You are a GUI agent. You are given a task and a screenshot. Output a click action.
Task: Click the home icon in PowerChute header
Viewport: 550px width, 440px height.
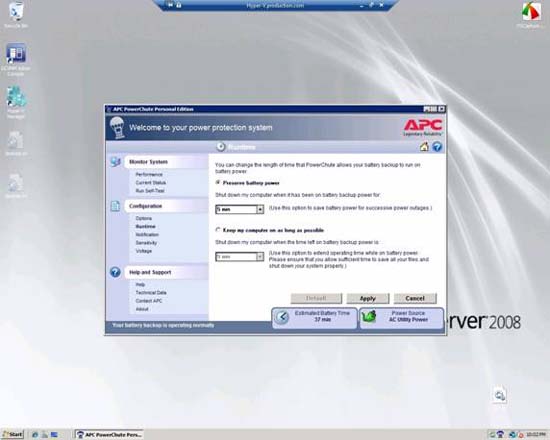pos(424,147)
